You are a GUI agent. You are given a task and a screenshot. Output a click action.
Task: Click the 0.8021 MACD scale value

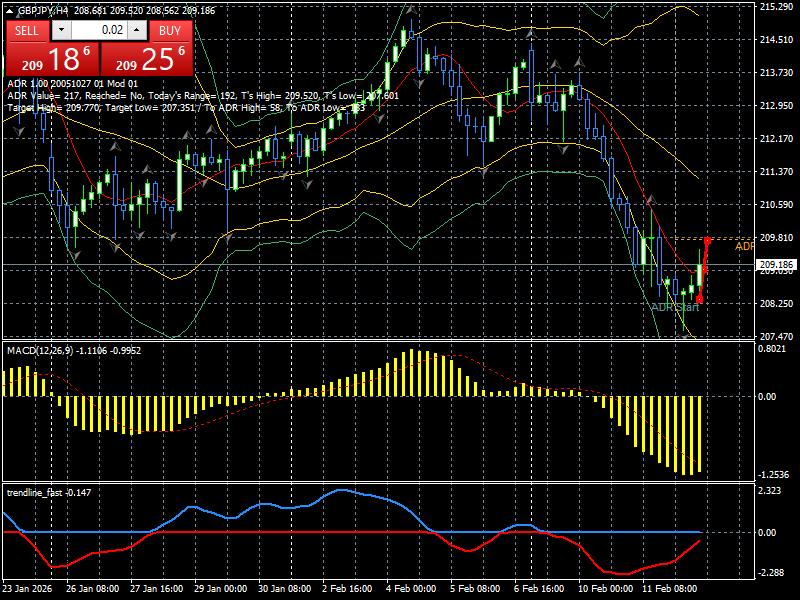[x=771, y=349]
